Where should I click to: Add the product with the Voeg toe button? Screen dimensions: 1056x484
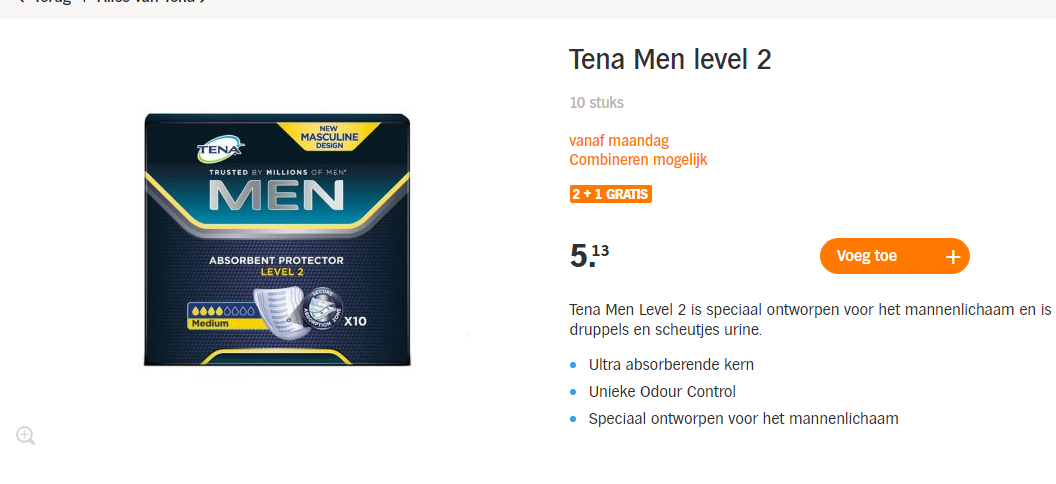pos(894,256)
